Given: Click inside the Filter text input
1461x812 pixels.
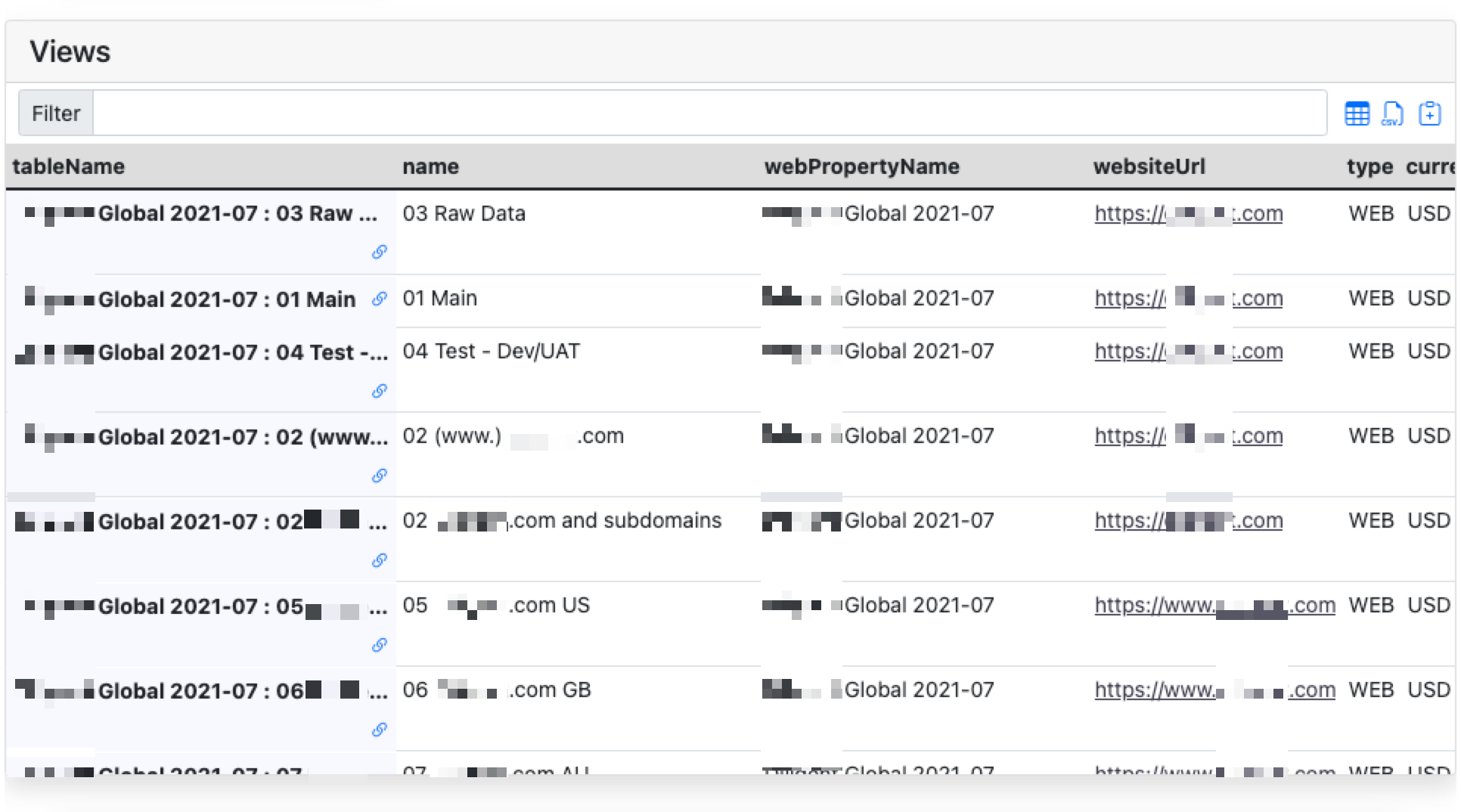Looking at the screenshot, I should click(x=681, y=113).
